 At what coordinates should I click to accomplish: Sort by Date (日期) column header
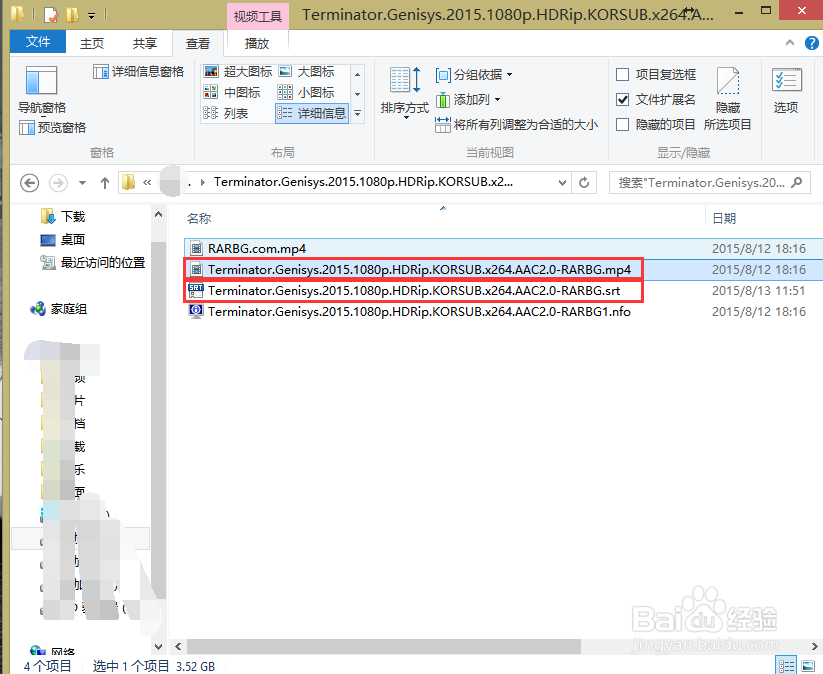click(x=724, y=218)
